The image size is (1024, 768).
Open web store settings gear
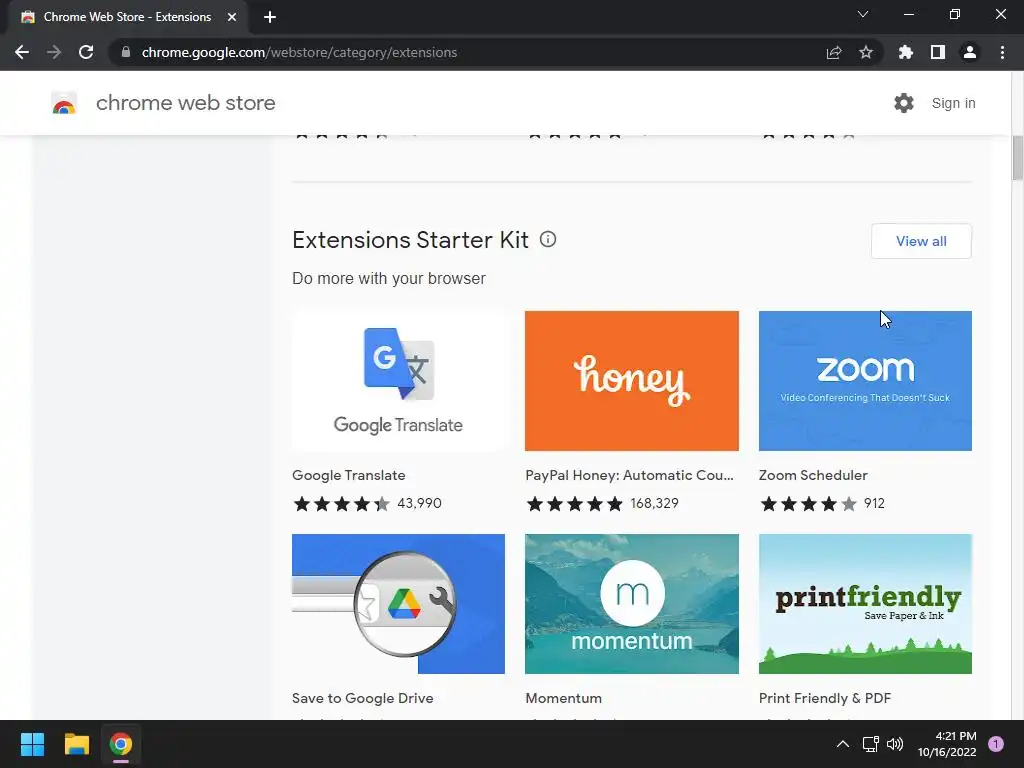(904, 103)
